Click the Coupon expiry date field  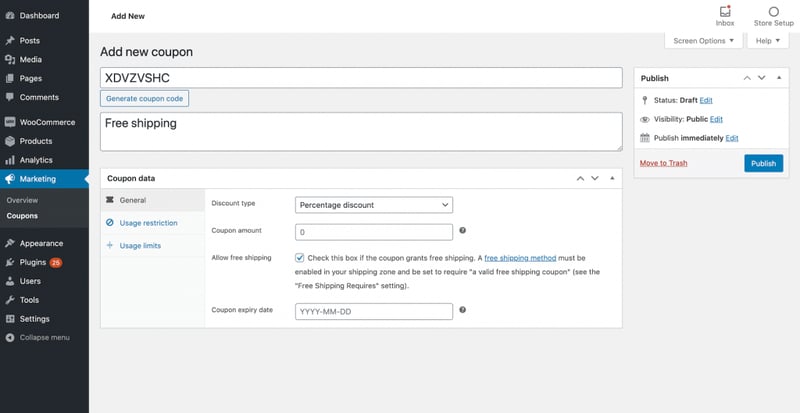(375, 311)
